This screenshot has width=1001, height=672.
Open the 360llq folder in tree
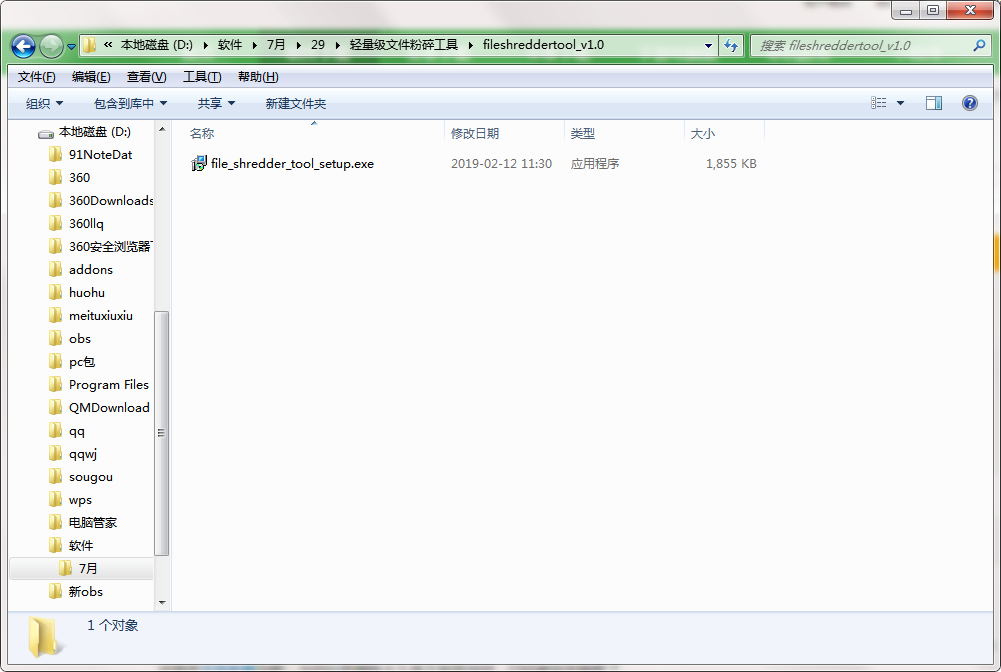click(x=86, y=223)
